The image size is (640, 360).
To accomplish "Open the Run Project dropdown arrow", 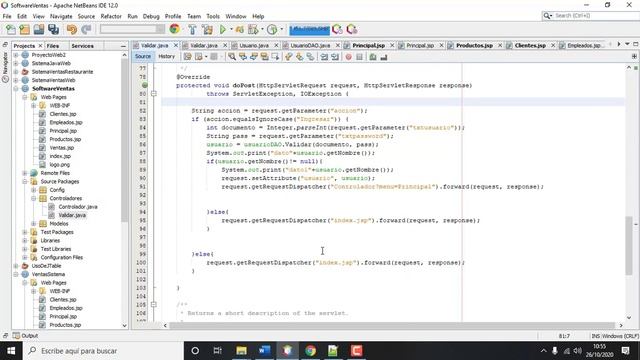I will pyautogui.click(x=231, y=29).
